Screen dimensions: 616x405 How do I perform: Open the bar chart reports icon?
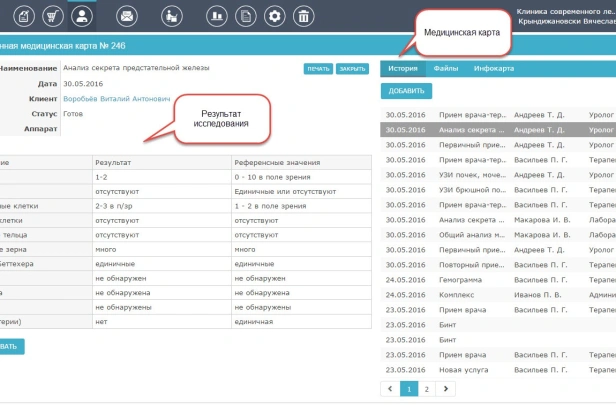[215, 15]
